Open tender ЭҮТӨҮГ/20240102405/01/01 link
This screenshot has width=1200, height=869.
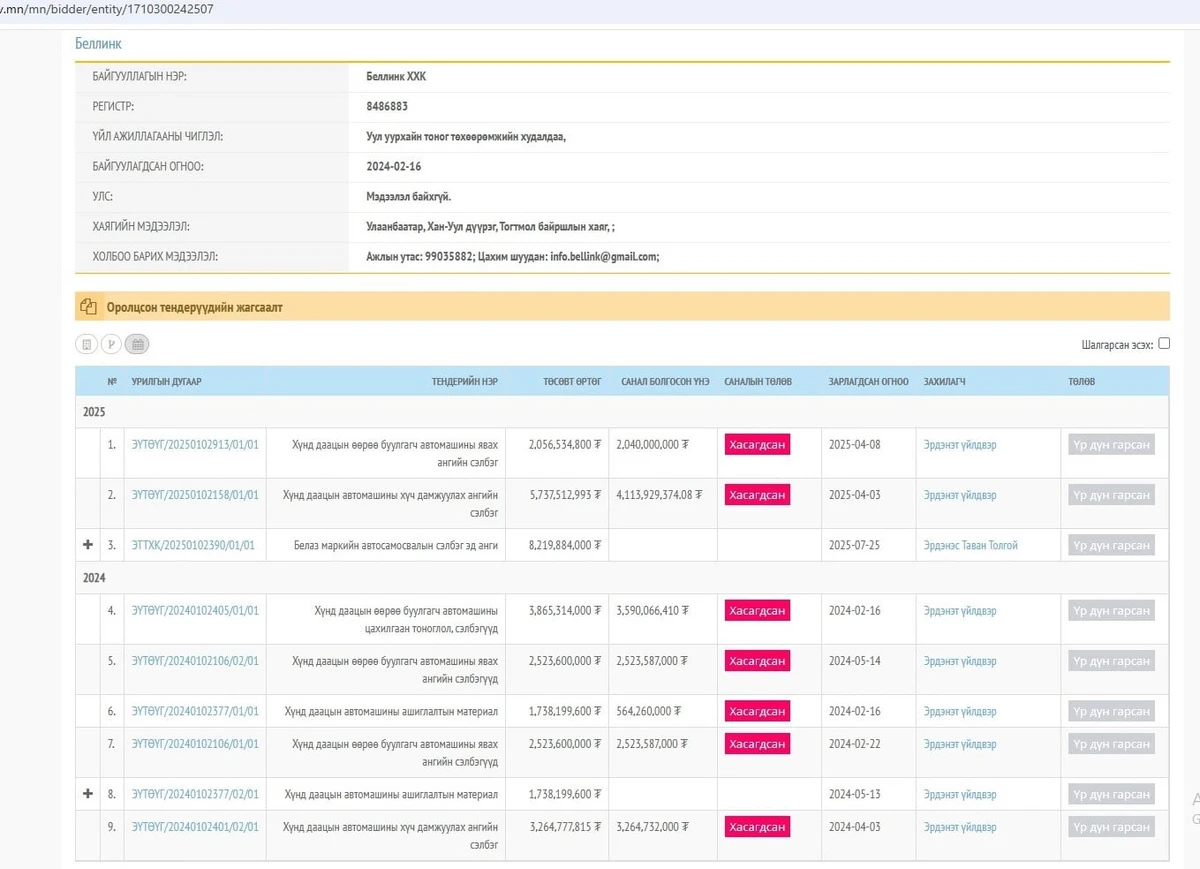coord(195,610)
